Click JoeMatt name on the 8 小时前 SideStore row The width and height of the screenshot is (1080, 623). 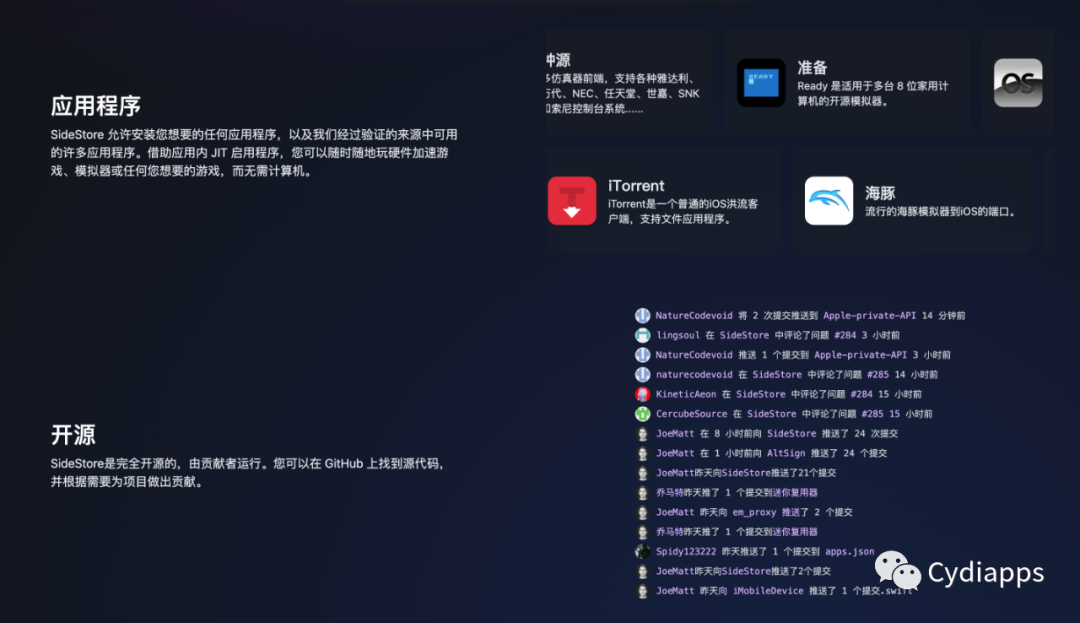coord(675,434)
